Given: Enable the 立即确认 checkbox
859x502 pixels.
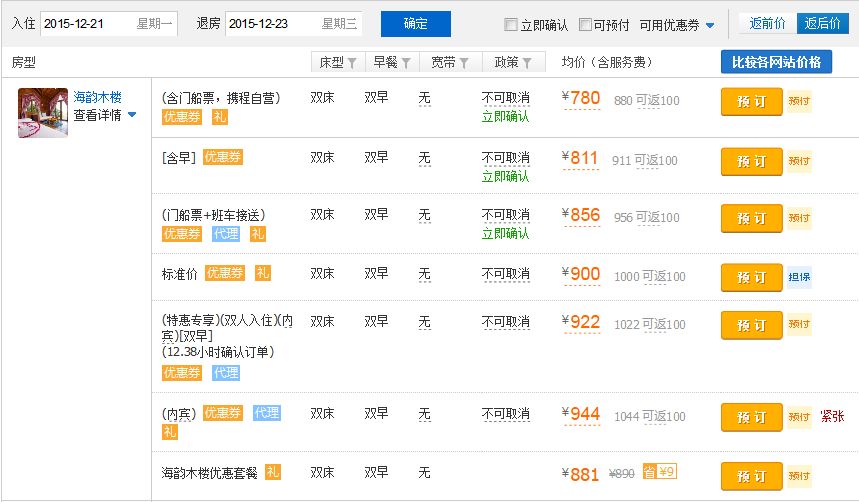Looking at the screenshot, I should click(511, 25).
